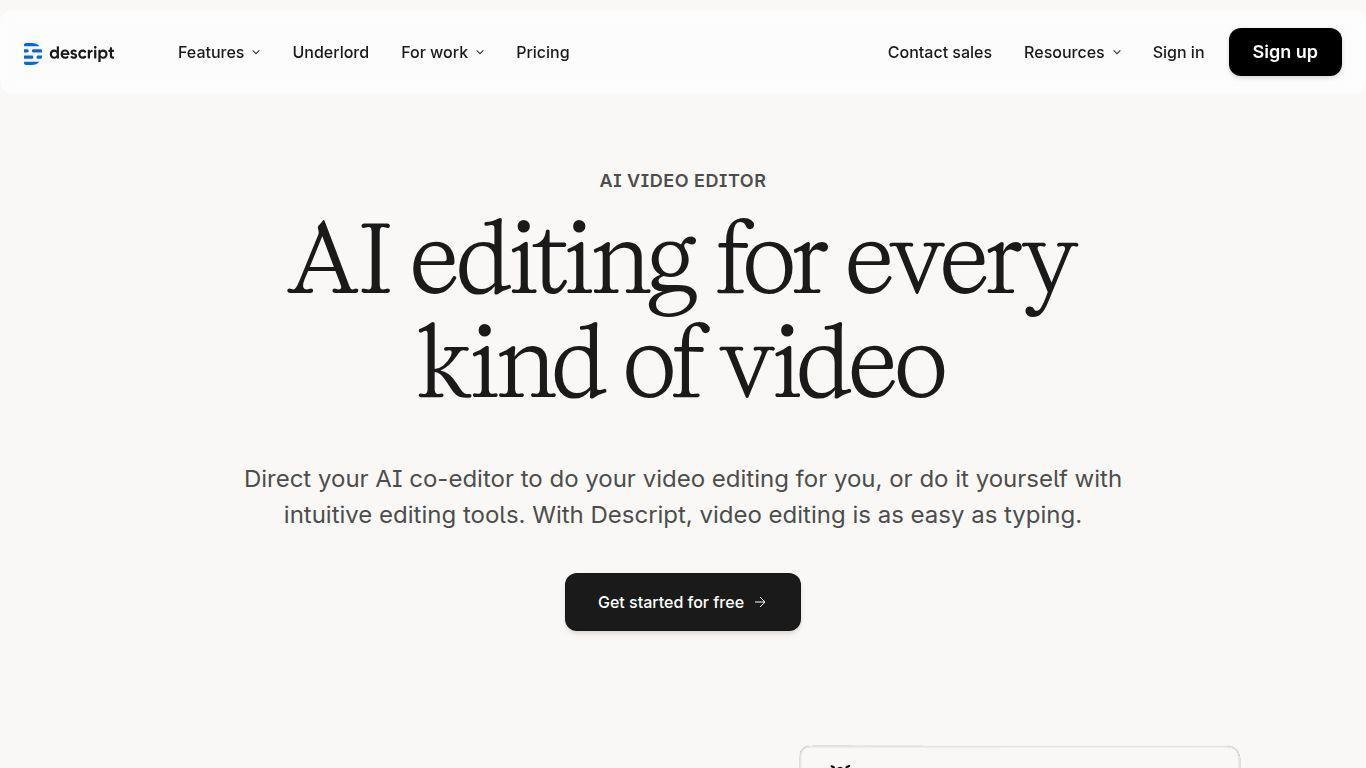This screenshot has width=1366, height=768.
Task: Expand the Resources dropdown chevron
Action: pos(1117,52)
